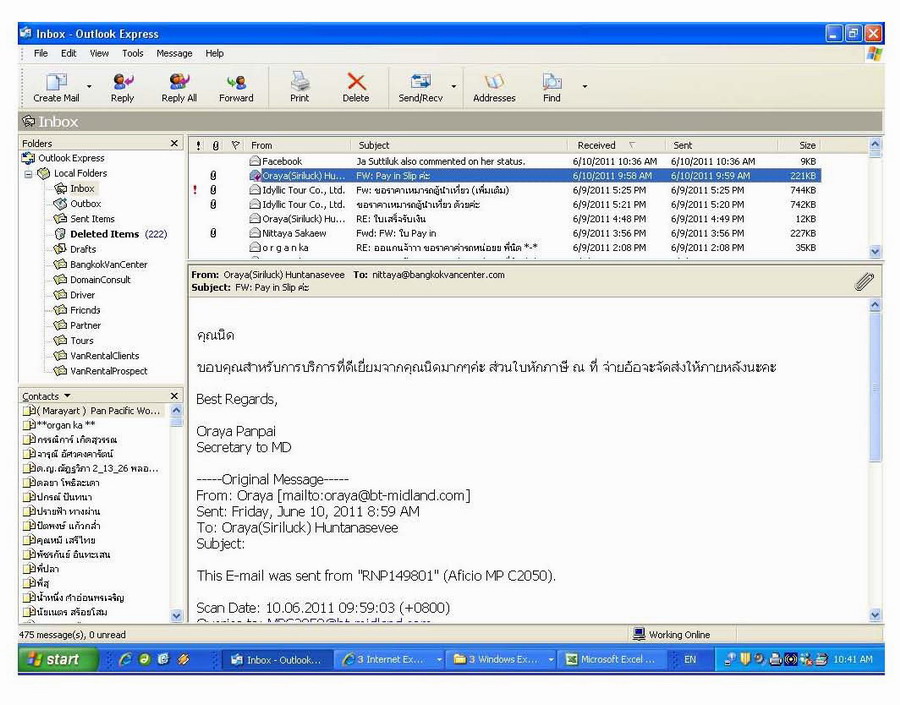This screenshot has width=900, height=705.
Task: Open the Message menu
Action: tap(174, 53)
